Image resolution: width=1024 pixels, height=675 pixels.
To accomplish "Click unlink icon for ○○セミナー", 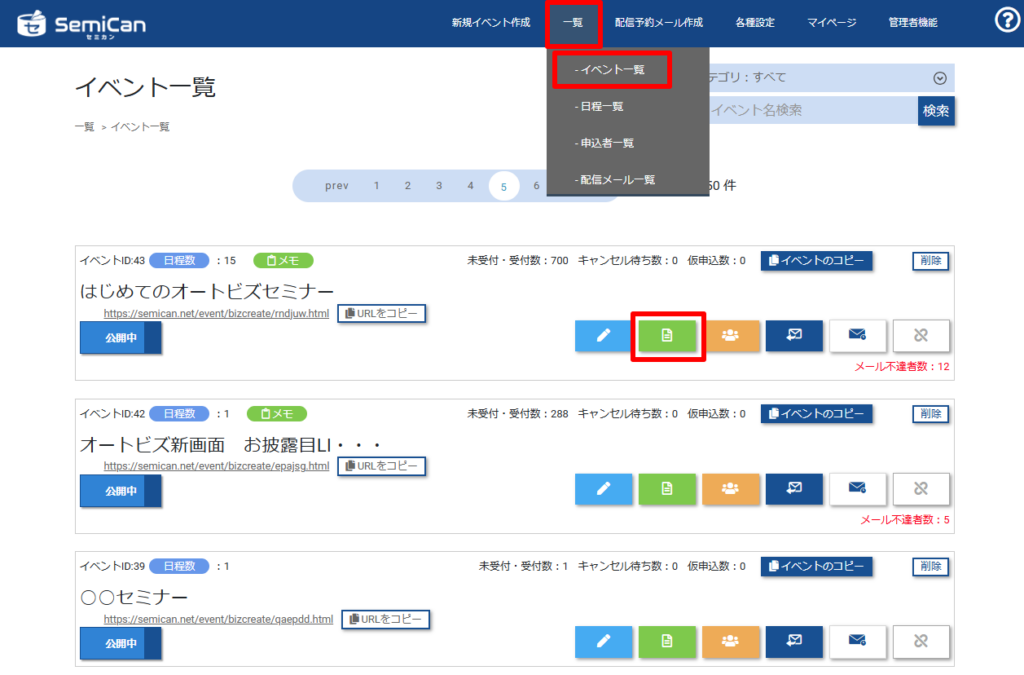I will 921,641.
